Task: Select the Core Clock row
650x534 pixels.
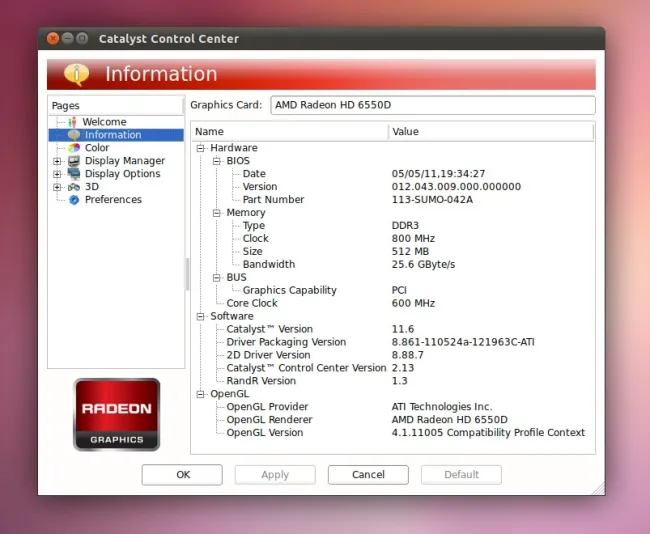Action: [393, 303]
